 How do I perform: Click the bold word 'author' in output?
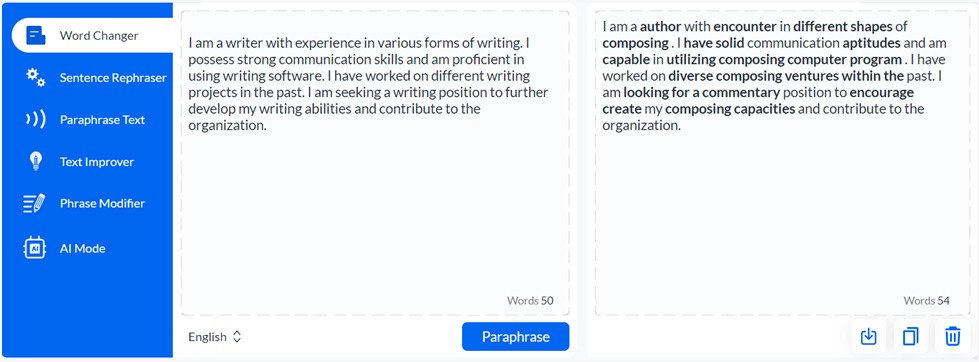coord(661,27)
